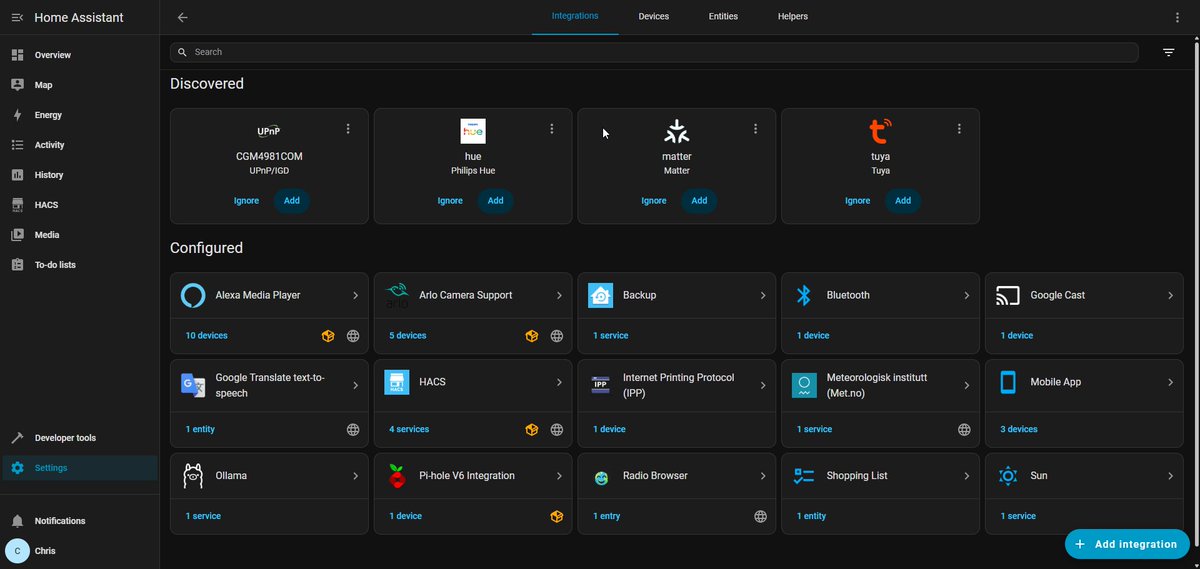Expand the Google Cast chevron
This screenshot has height=569, width=1200.
coord(1171,296)
